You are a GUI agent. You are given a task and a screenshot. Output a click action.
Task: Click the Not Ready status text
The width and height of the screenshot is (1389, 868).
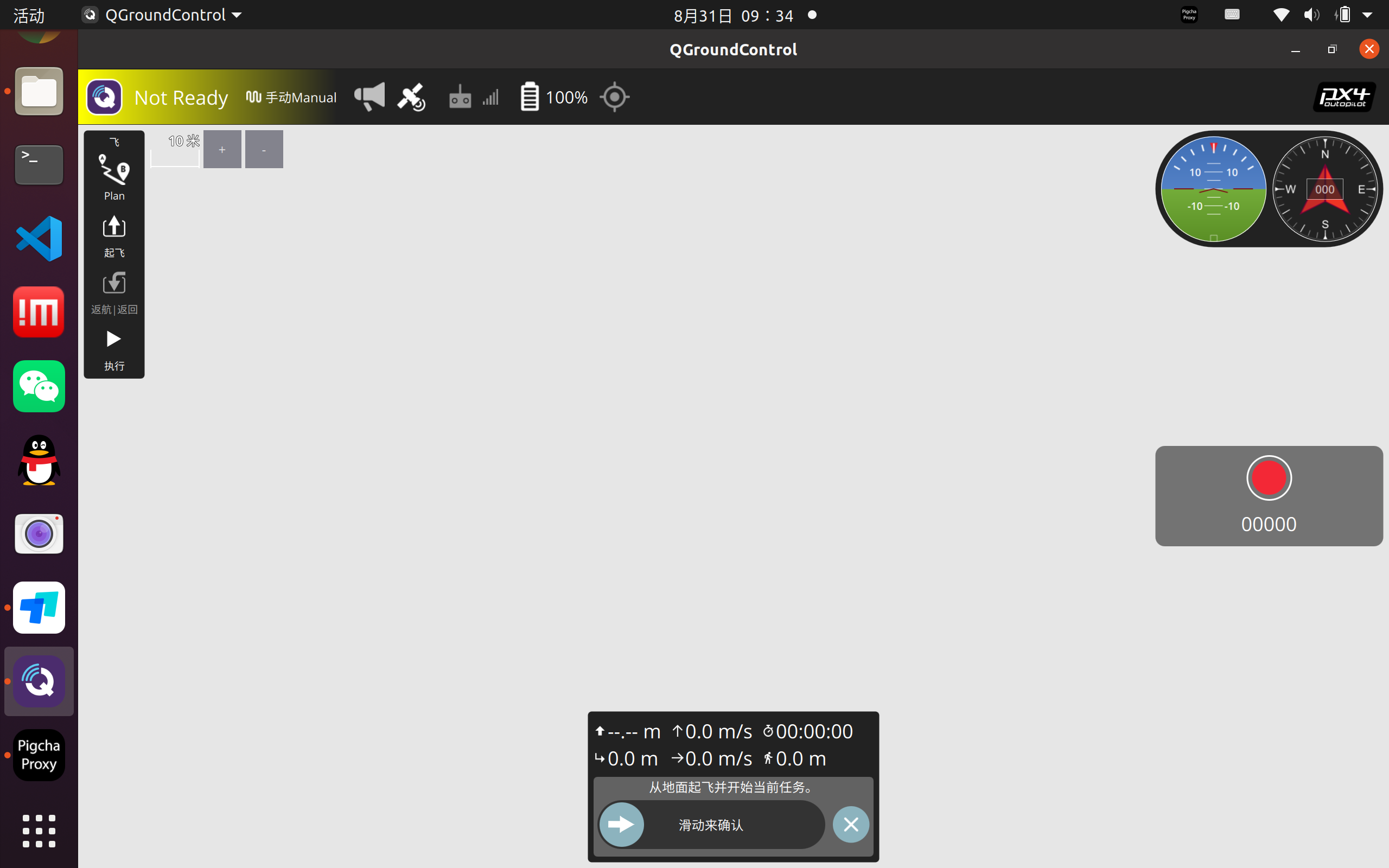181,98
